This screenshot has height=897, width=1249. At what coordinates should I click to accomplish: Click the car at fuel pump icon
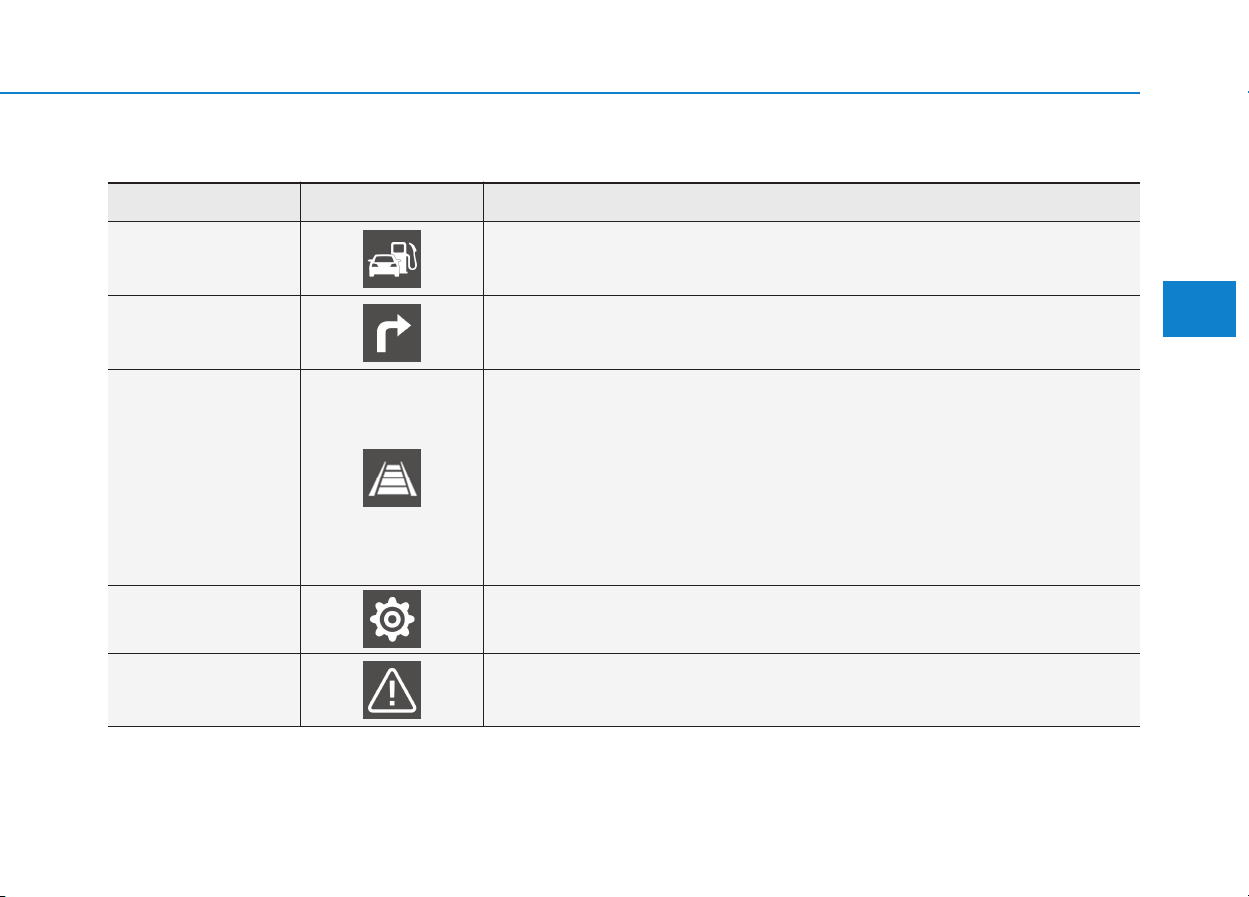391,259
